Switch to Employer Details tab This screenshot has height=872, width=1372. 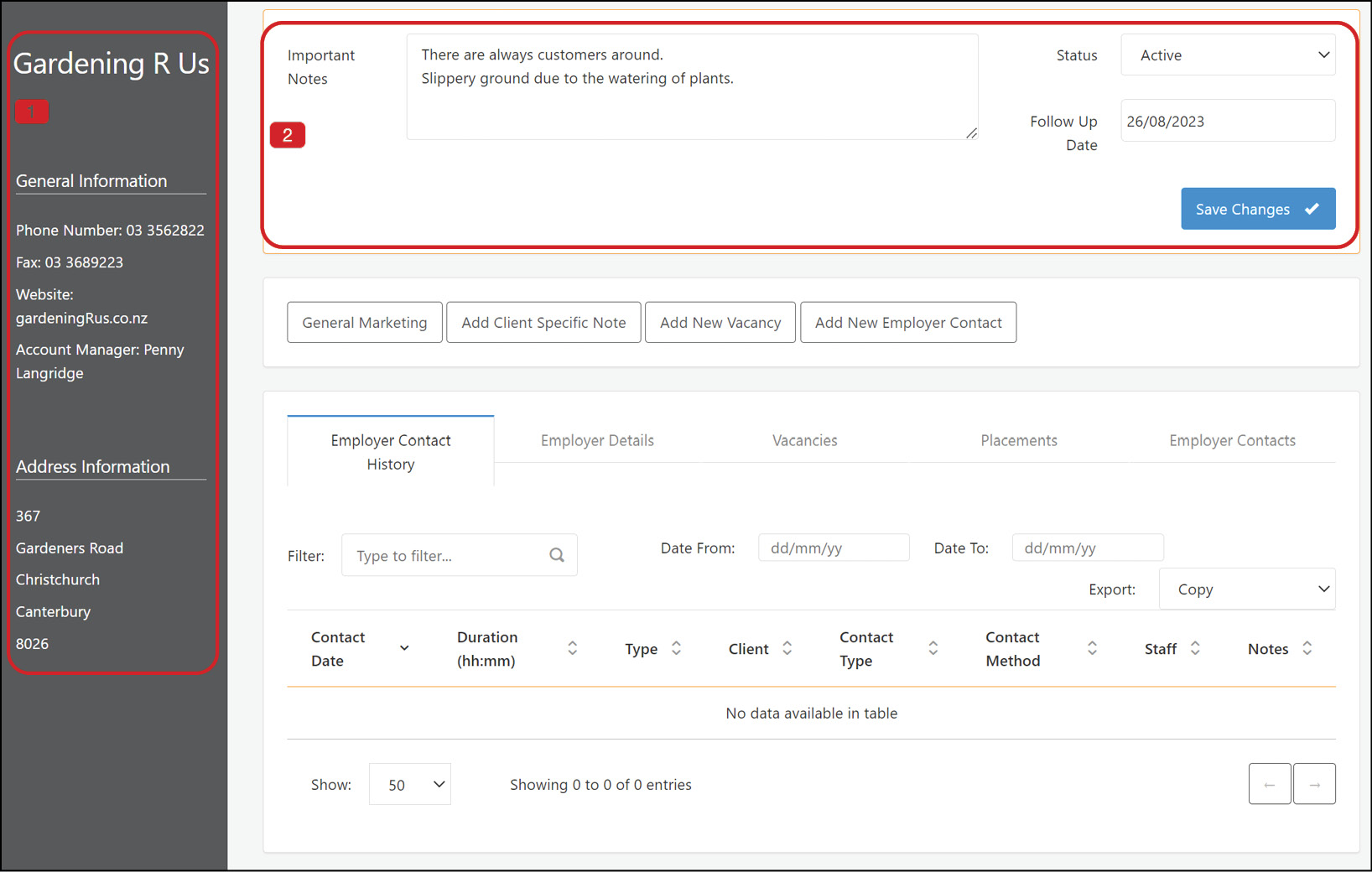tap(597, 440)
